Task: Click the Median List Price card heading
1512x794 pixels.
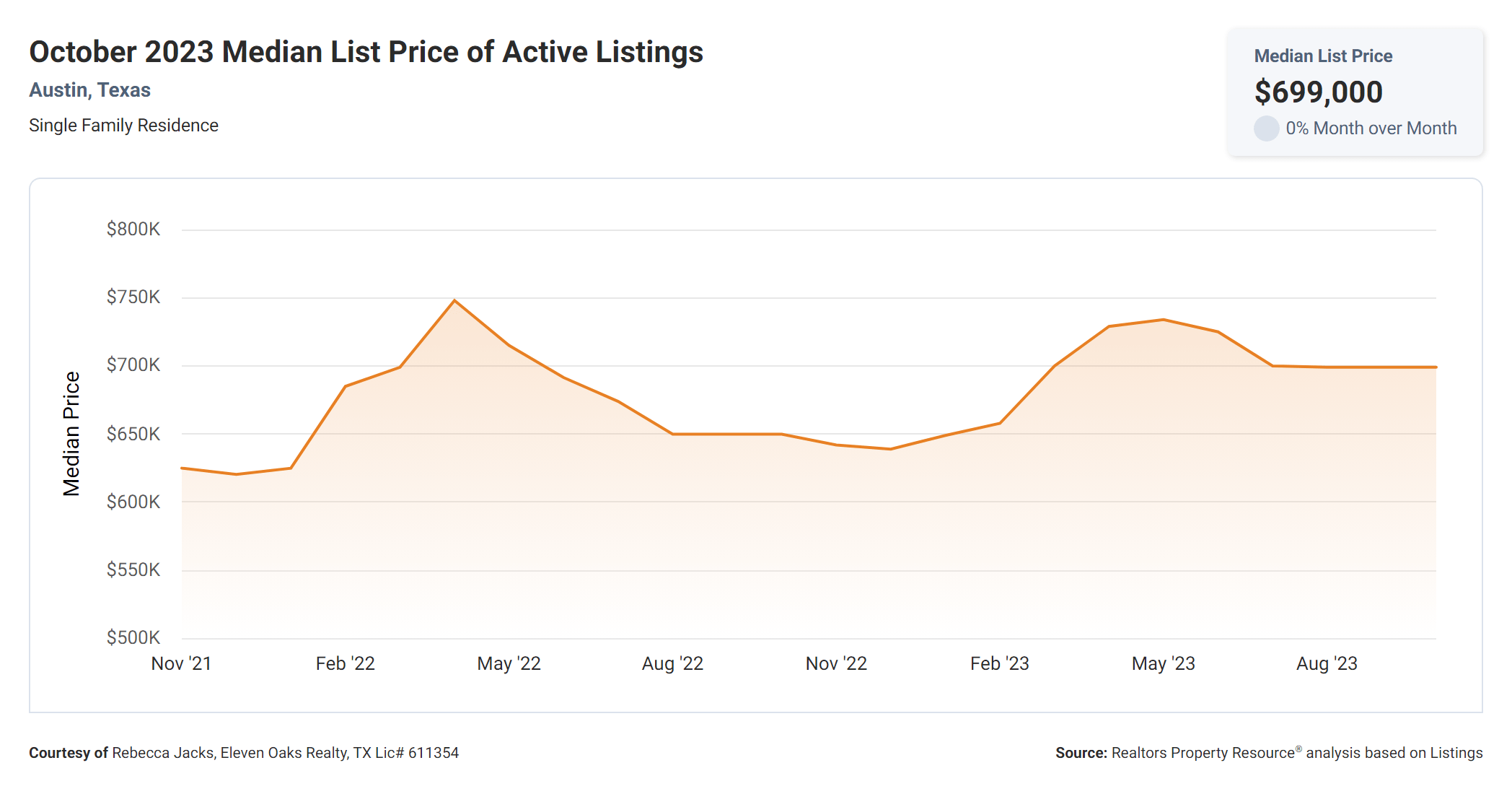Action: (x=1323, y=56)
